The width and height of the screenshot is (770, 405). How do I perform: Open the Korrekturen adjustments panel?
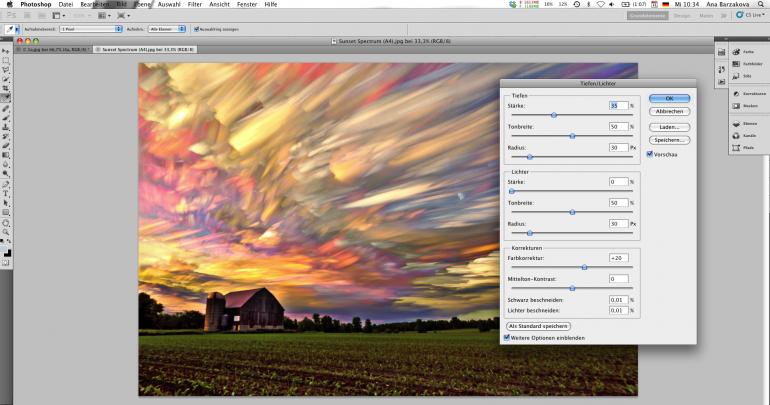pyautogui.click(x=749, y=93)
